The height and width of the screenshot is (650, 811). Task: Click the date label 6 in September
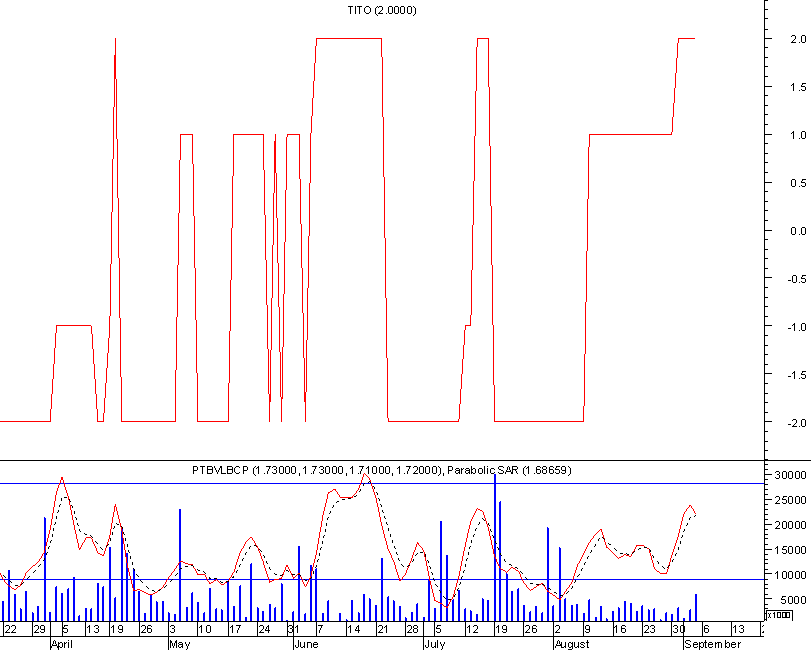point(706,629)
